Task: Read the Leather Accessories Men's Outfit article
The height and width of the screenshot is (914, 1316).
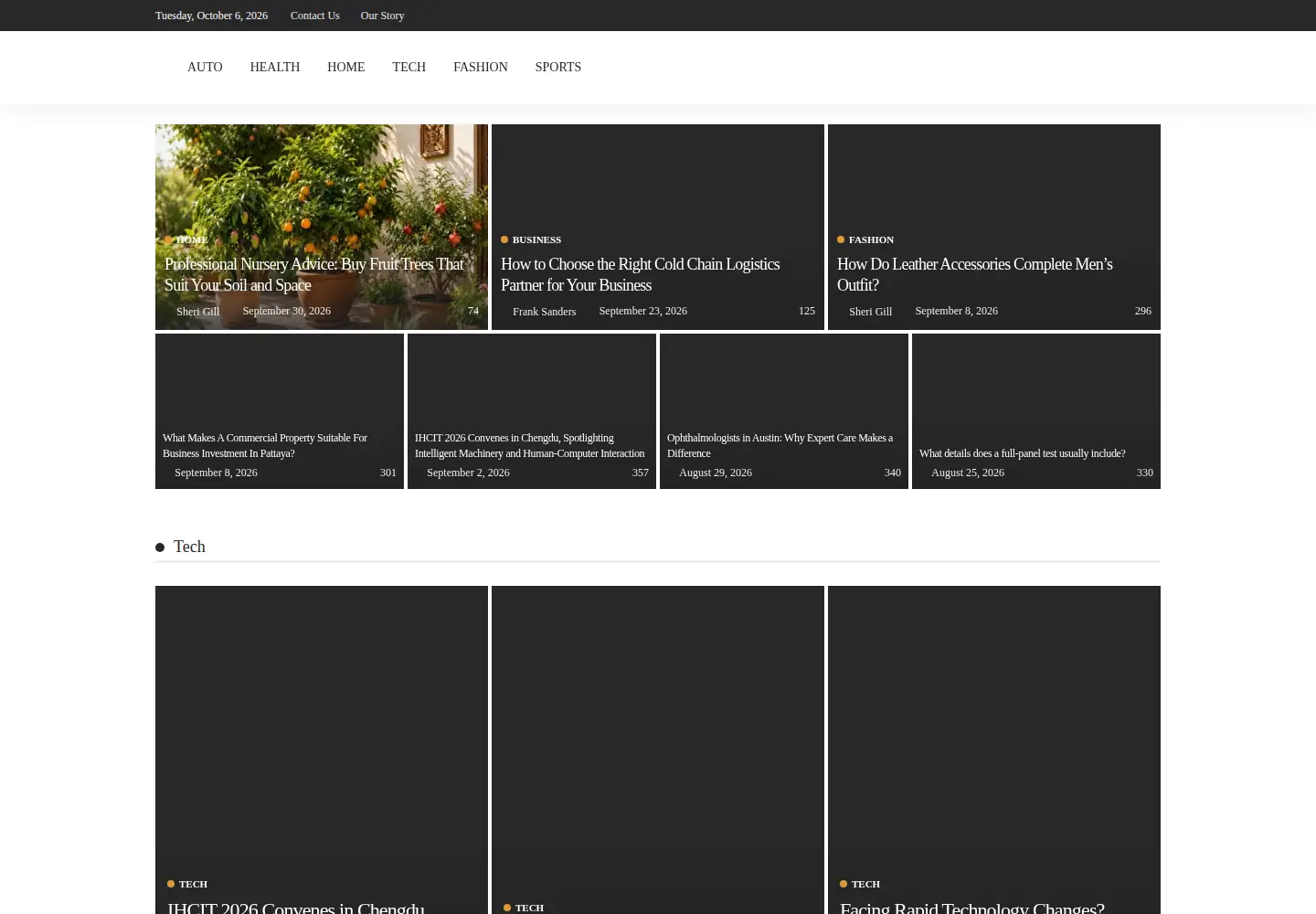Action: (x=974, y=274)
